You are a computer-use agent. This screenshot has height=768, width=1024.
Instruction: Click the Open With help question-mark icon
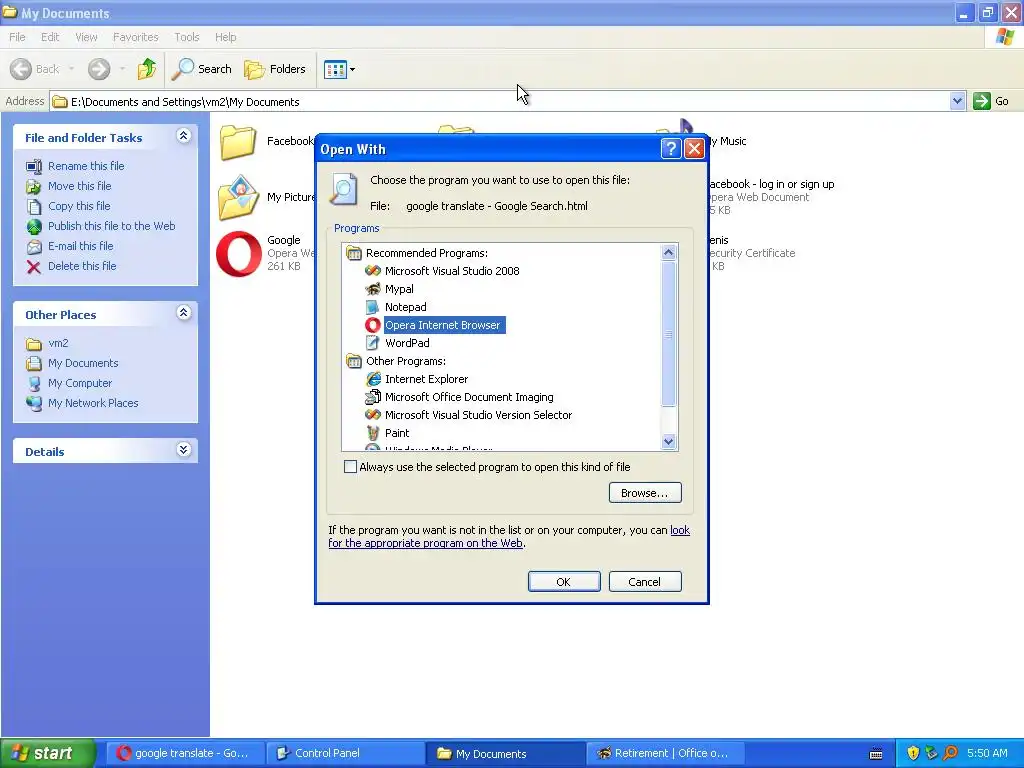click(x=671, y=149)
